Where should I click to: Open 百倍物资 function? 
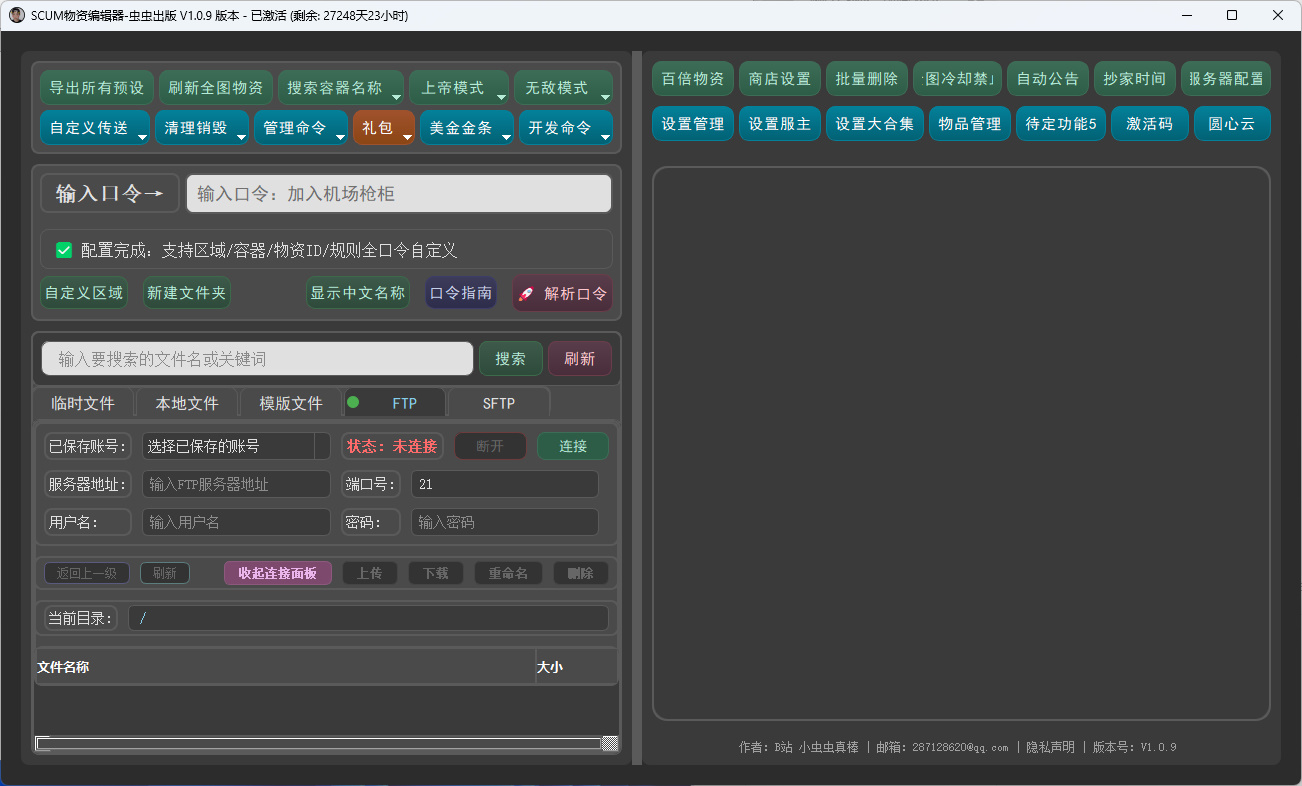(693, 79)
